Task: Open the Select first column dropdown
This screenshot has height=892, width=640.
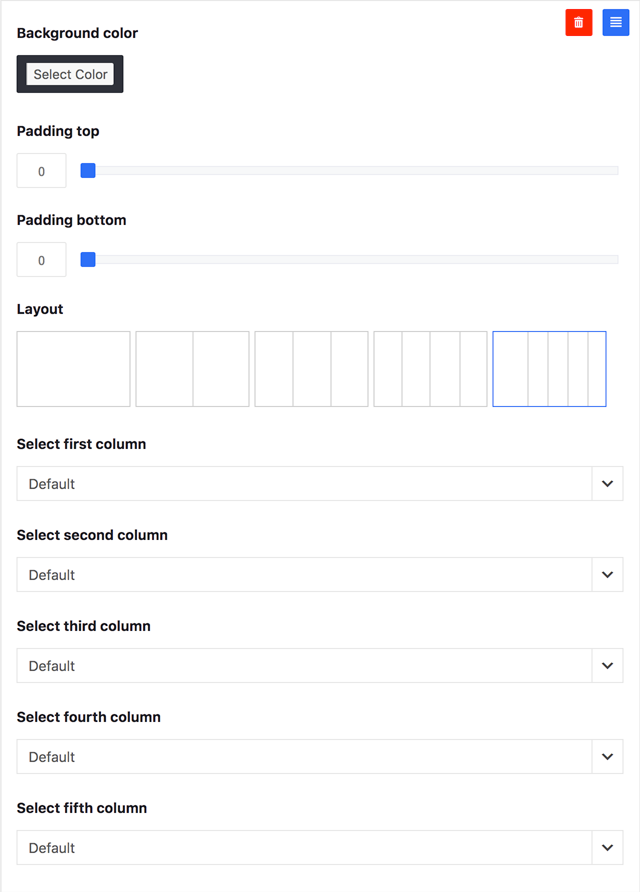Action: pos(320,484)
